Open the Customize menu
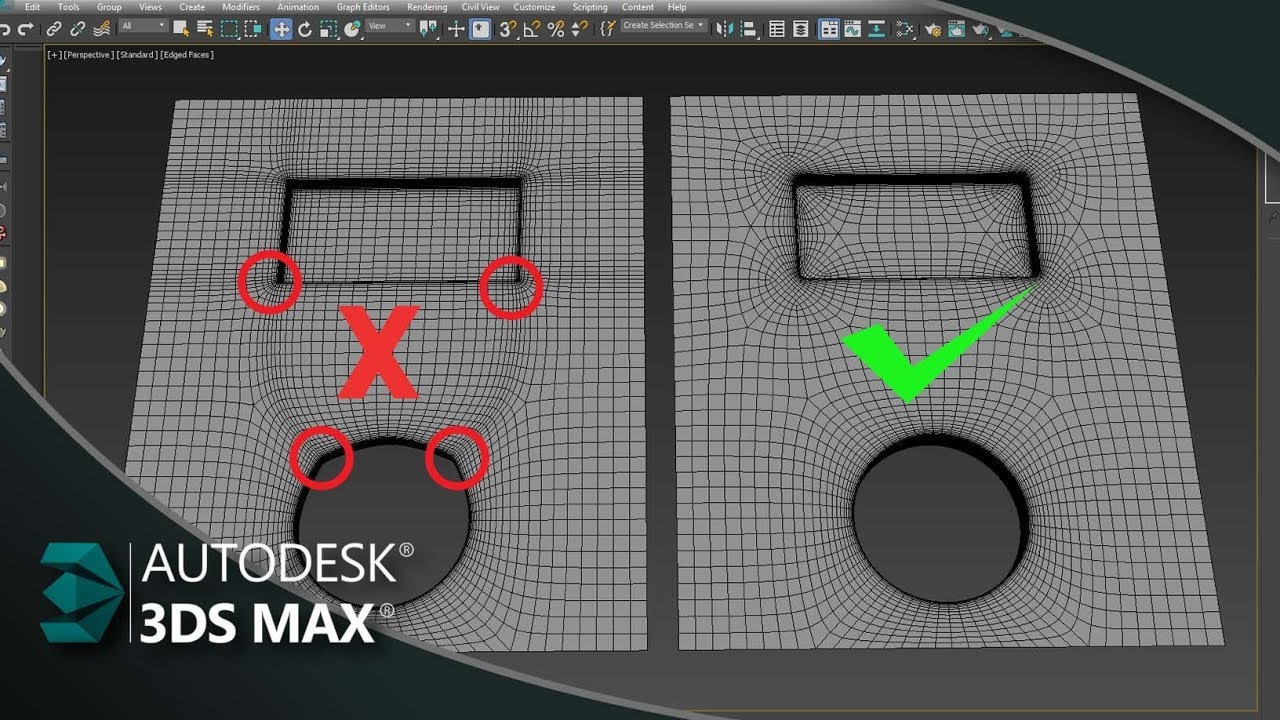The image size is (1280, 720). 534,7
